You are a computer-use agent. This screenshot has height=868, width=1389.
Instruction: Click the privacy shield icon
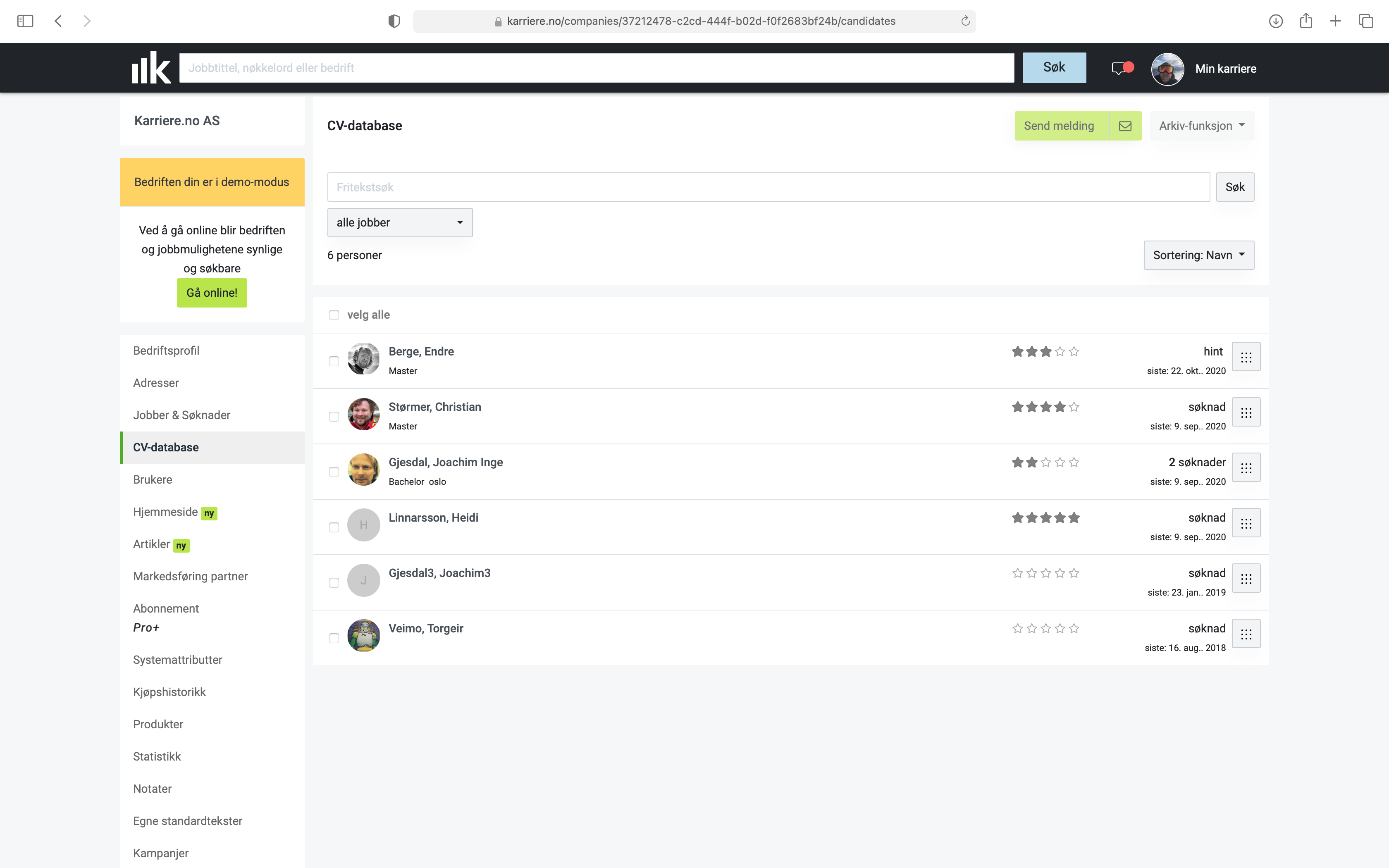[394, 21]
